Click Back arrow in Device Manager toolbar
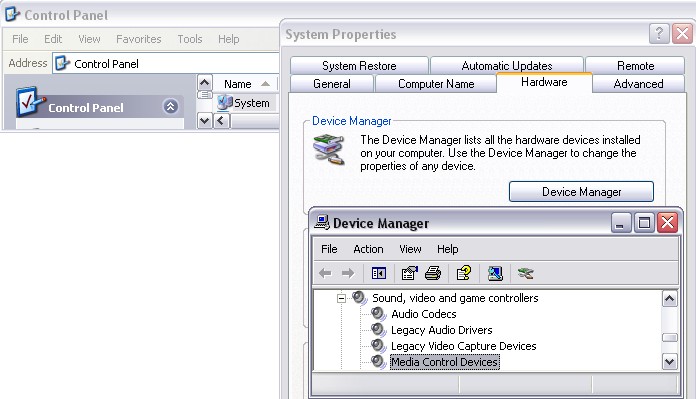This screenshot has width=696, height=399. pyautogui.click(x=325, y=273)
